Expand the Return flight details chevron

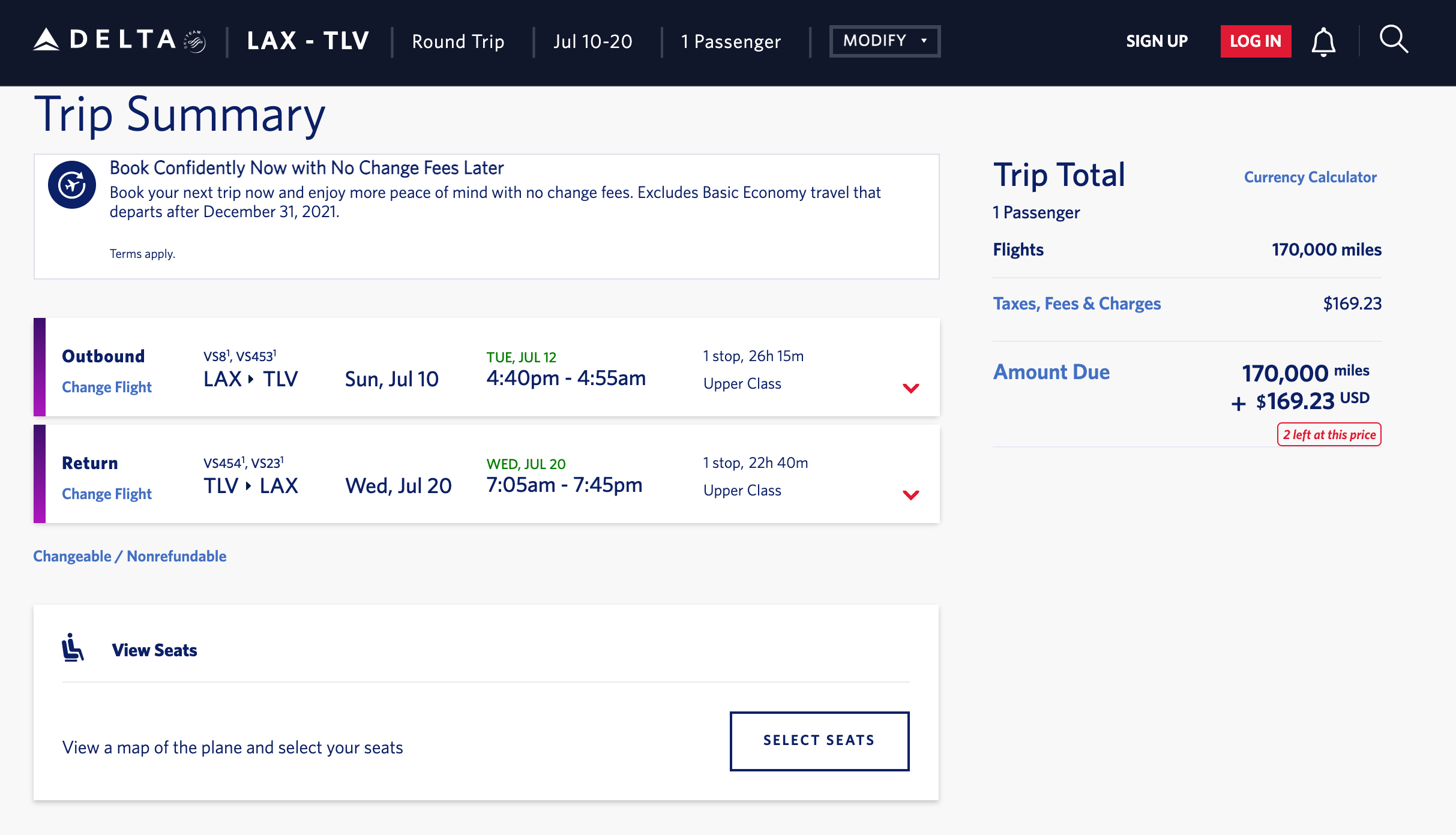tap(910, 495)
